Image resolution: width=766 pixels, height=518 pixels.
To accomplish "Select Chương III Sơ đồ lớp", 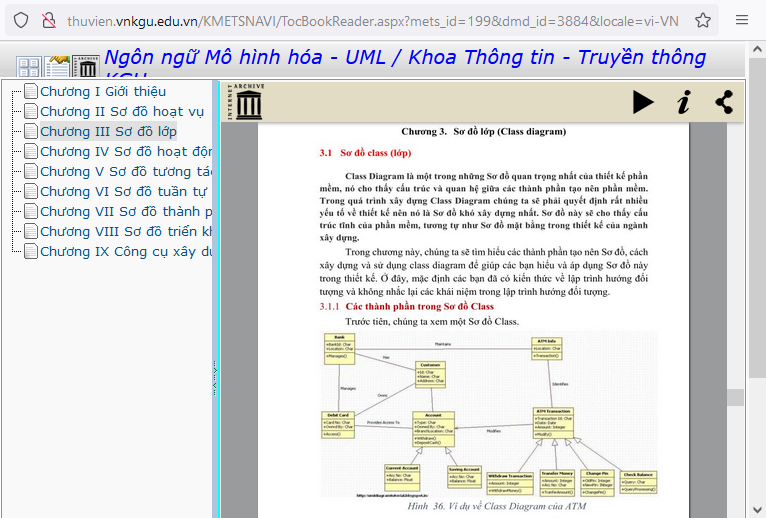I will click(x=108, y=132).
